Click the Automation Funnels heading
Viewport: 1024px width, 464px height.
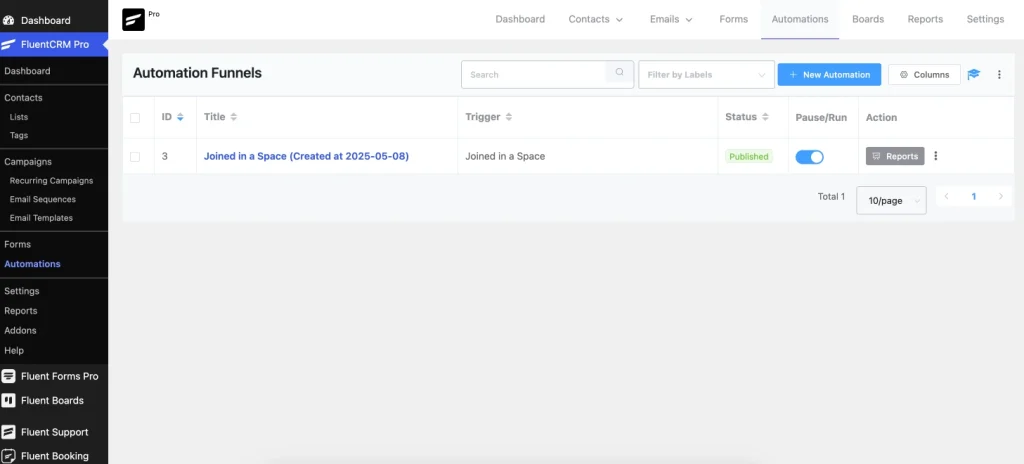(x=197, y=73)
